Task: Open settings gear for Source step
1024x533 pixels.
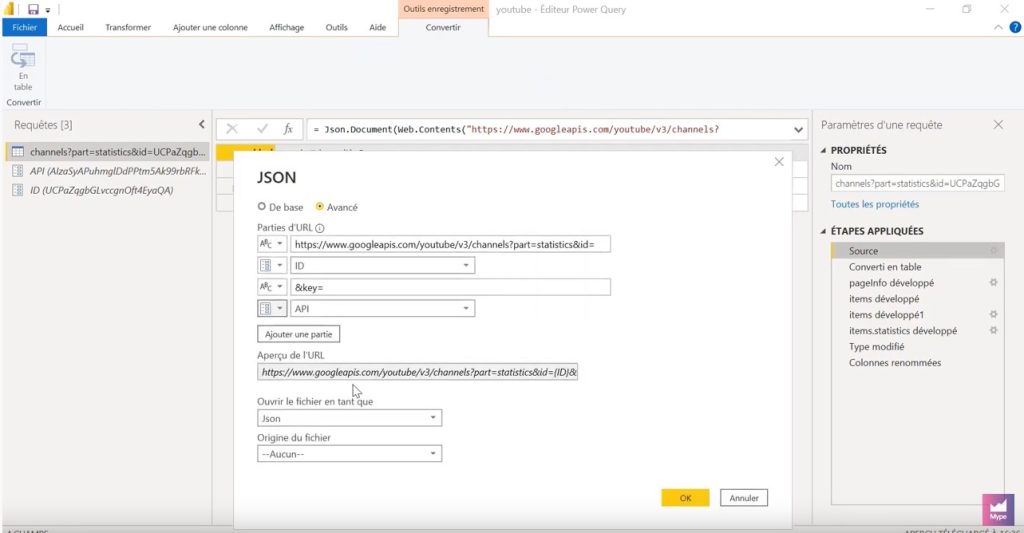Action: 993,250
